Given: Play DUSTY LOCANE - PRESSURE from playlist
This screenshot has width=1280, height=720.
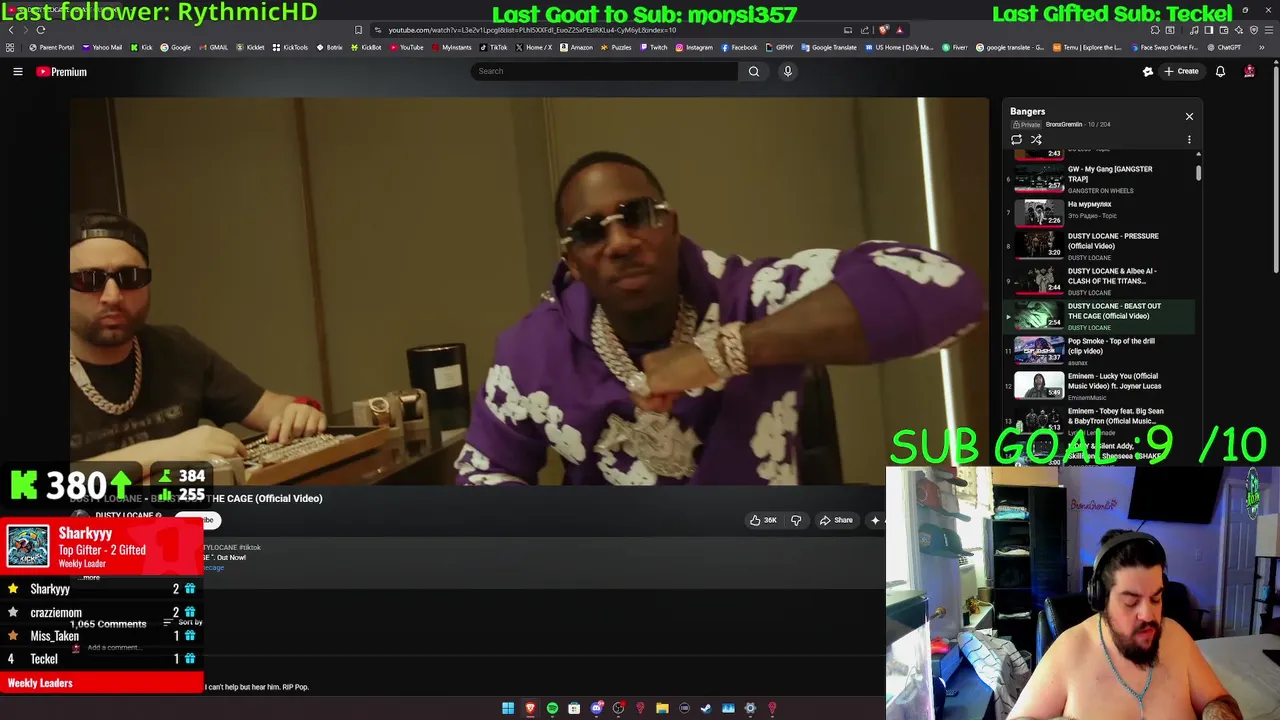Looking at the screenshot, I should coord(1100,245).
